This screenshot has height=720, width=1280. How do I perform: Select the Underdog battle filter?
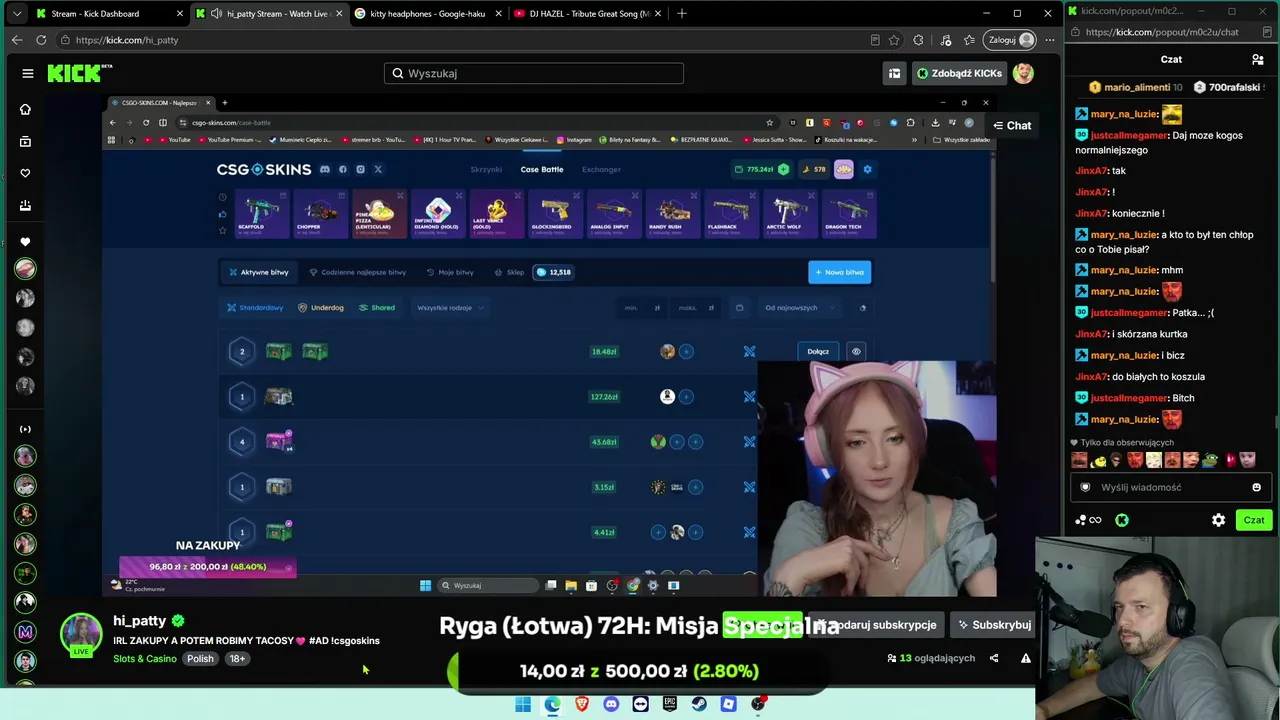[320, 308]
